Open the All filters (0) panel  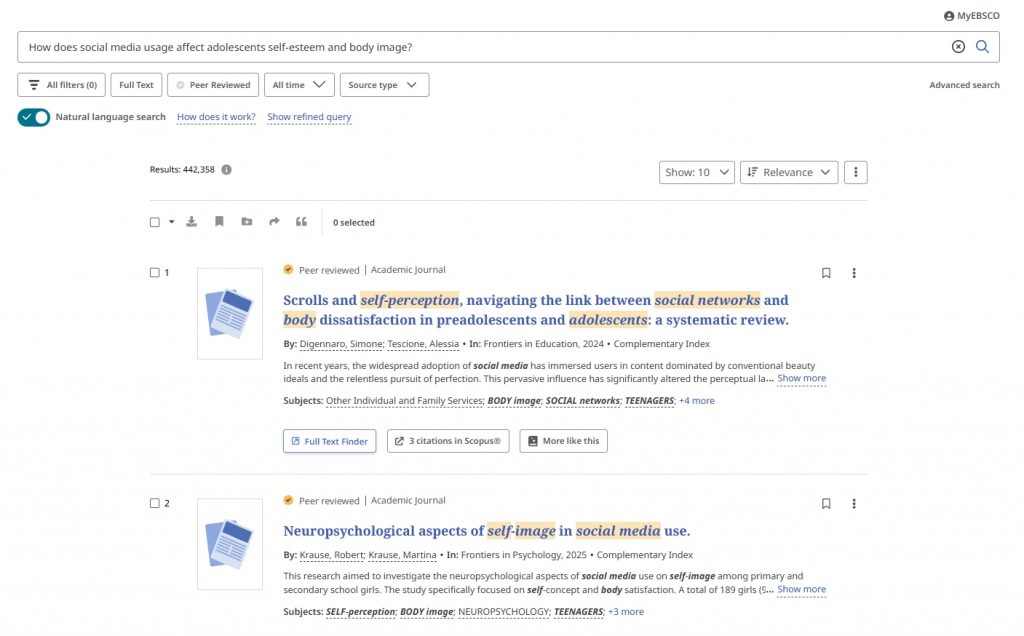tap(61, 85)
